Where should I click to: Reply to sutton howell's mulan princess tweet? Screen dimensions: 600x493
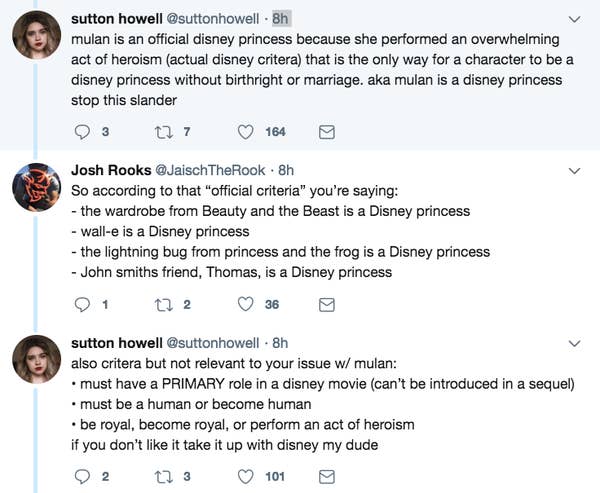tap(83, 132)
